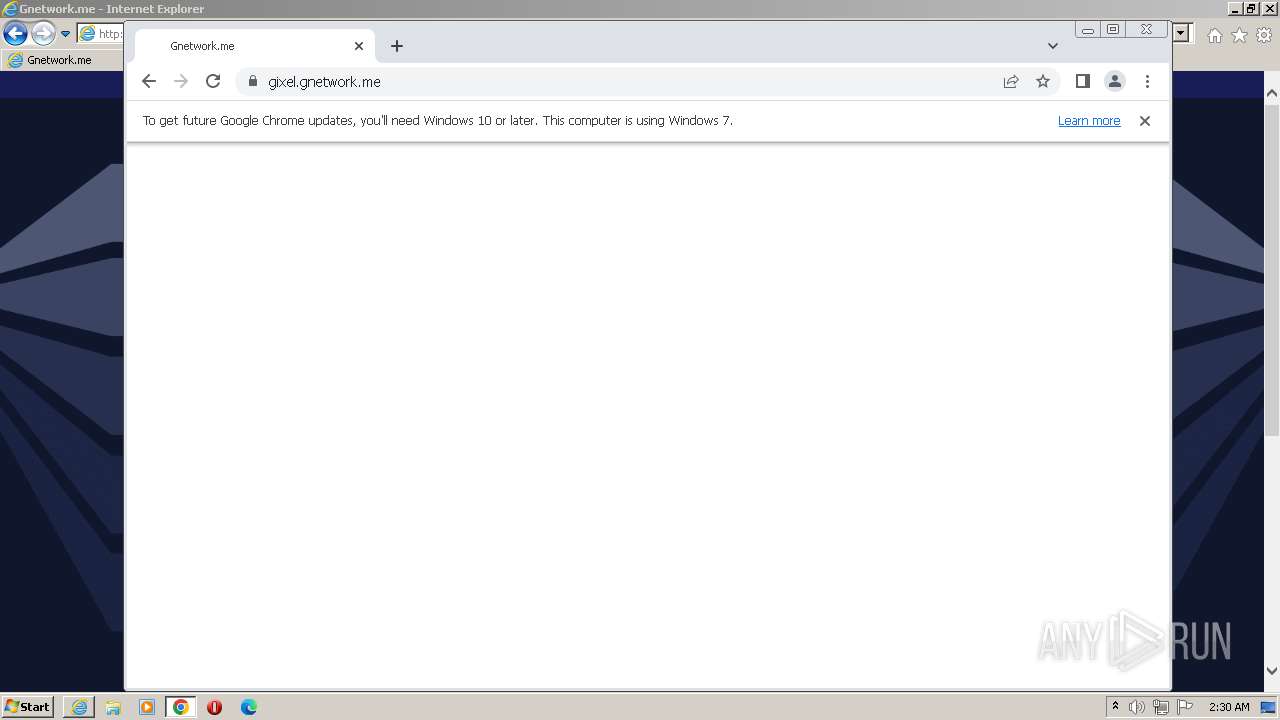1280x720 pixels.
Task: Minimize the Chrome window
Action: point(1088,30)
